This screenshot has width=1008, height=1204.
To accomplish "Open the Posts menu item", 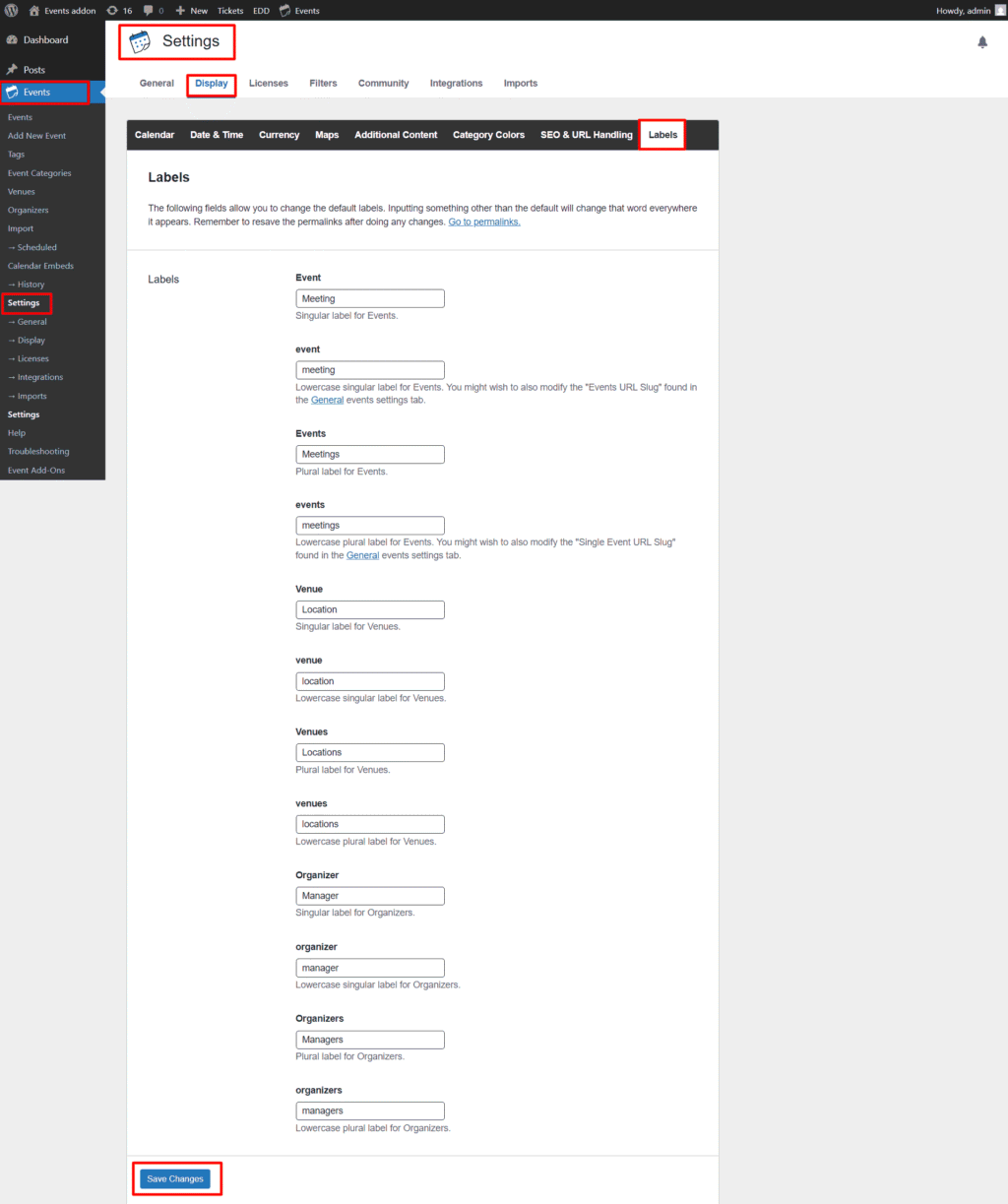I will click(34, 70).
